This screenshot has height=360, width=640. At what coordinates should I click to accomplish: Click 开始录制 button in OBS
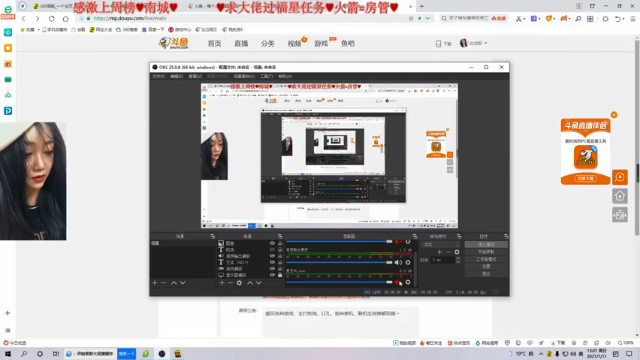pos(486,252)
